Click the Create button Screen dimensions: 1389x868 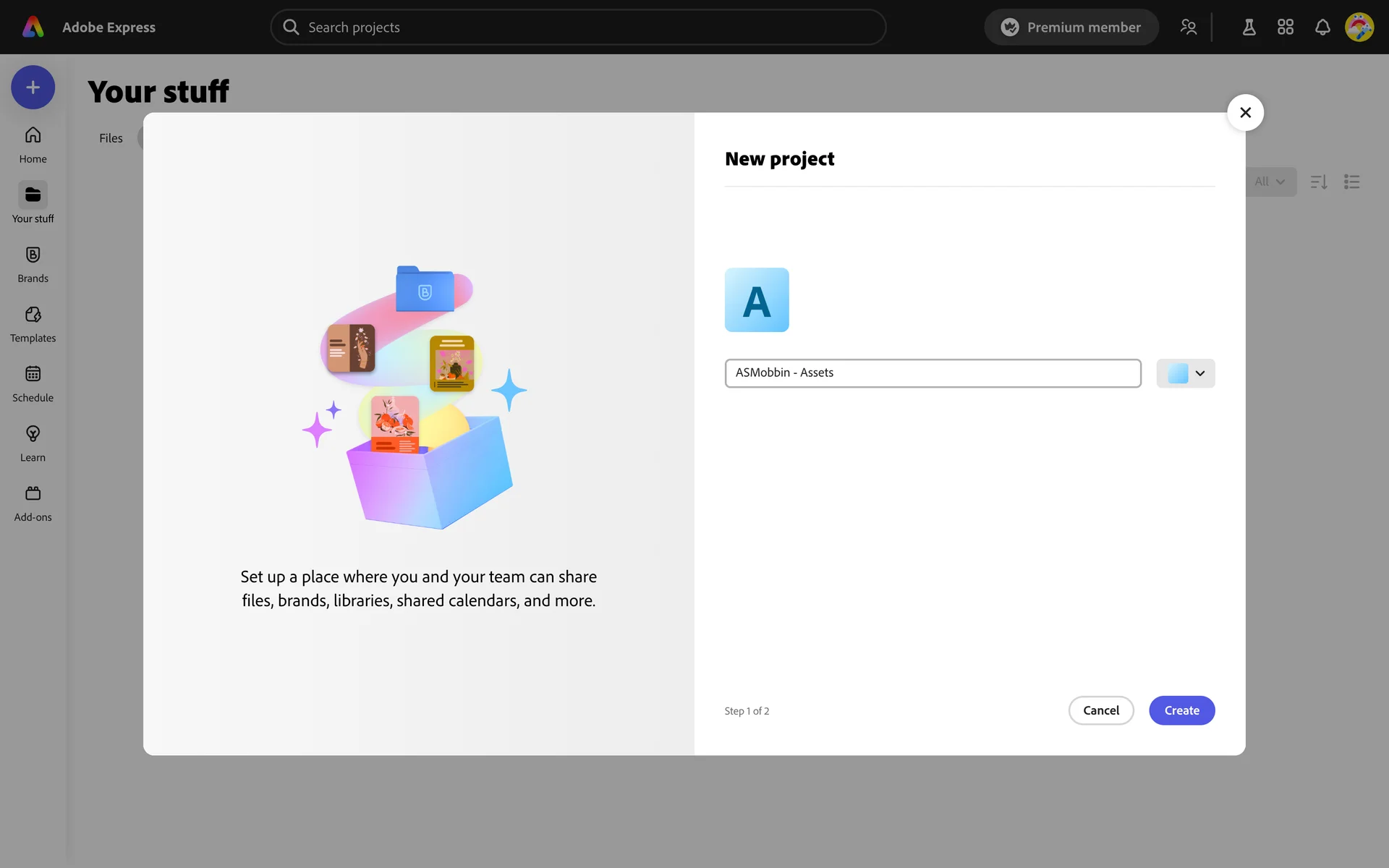pyautogui.click(x=1181, y=710)
